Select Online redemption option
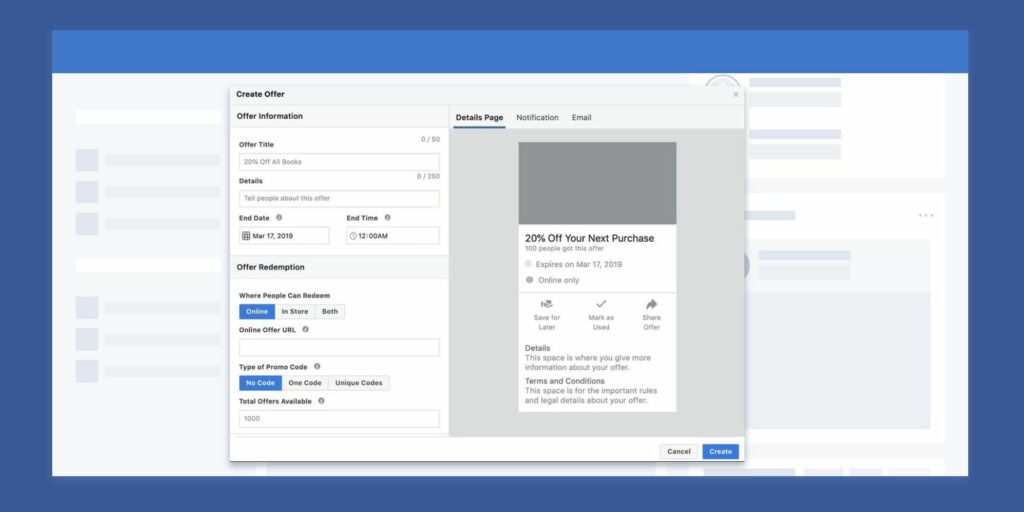 point(257,312)
